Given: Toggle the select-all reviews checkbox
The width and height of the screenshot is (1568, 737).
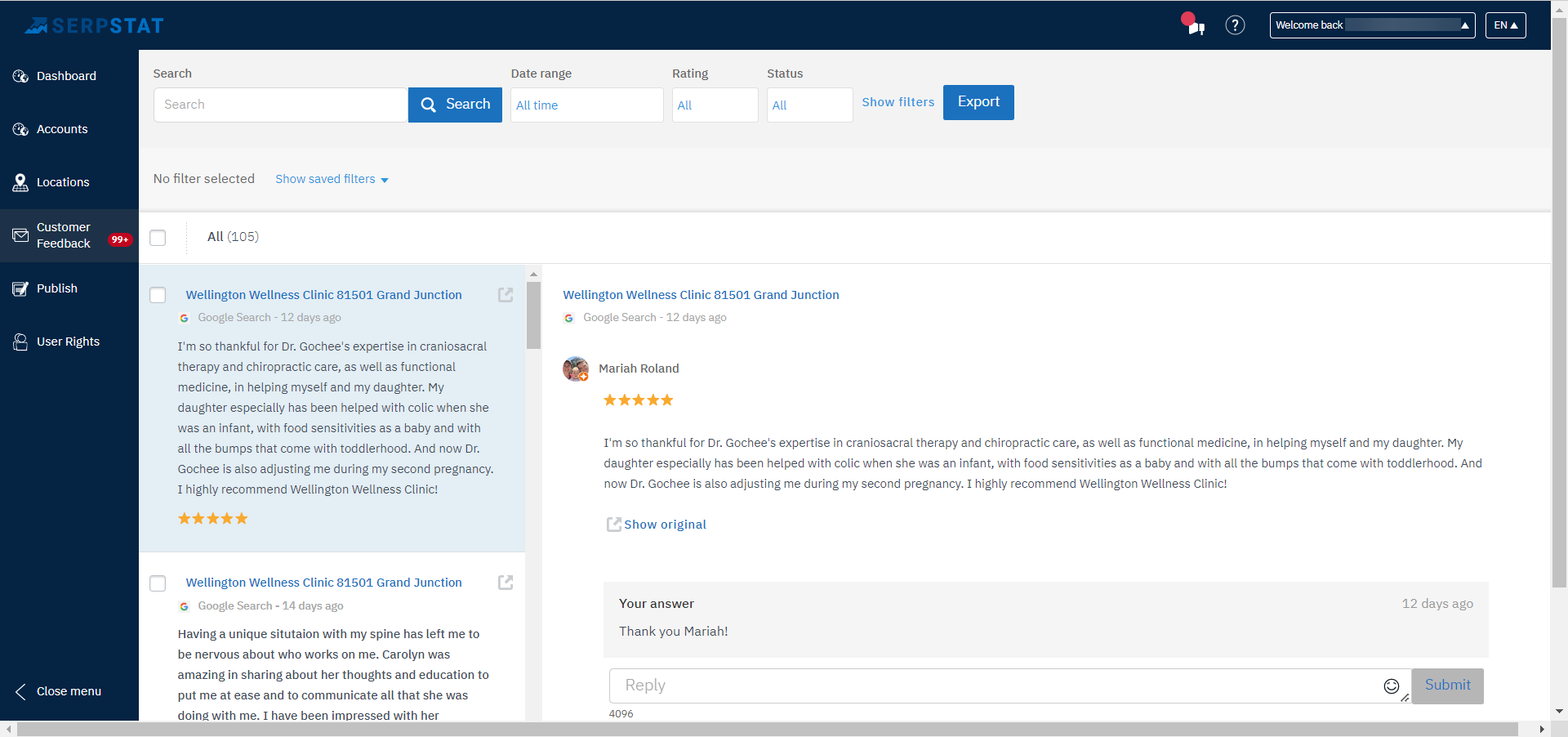Looking at the screenshot, I should (x=158, y=238).
